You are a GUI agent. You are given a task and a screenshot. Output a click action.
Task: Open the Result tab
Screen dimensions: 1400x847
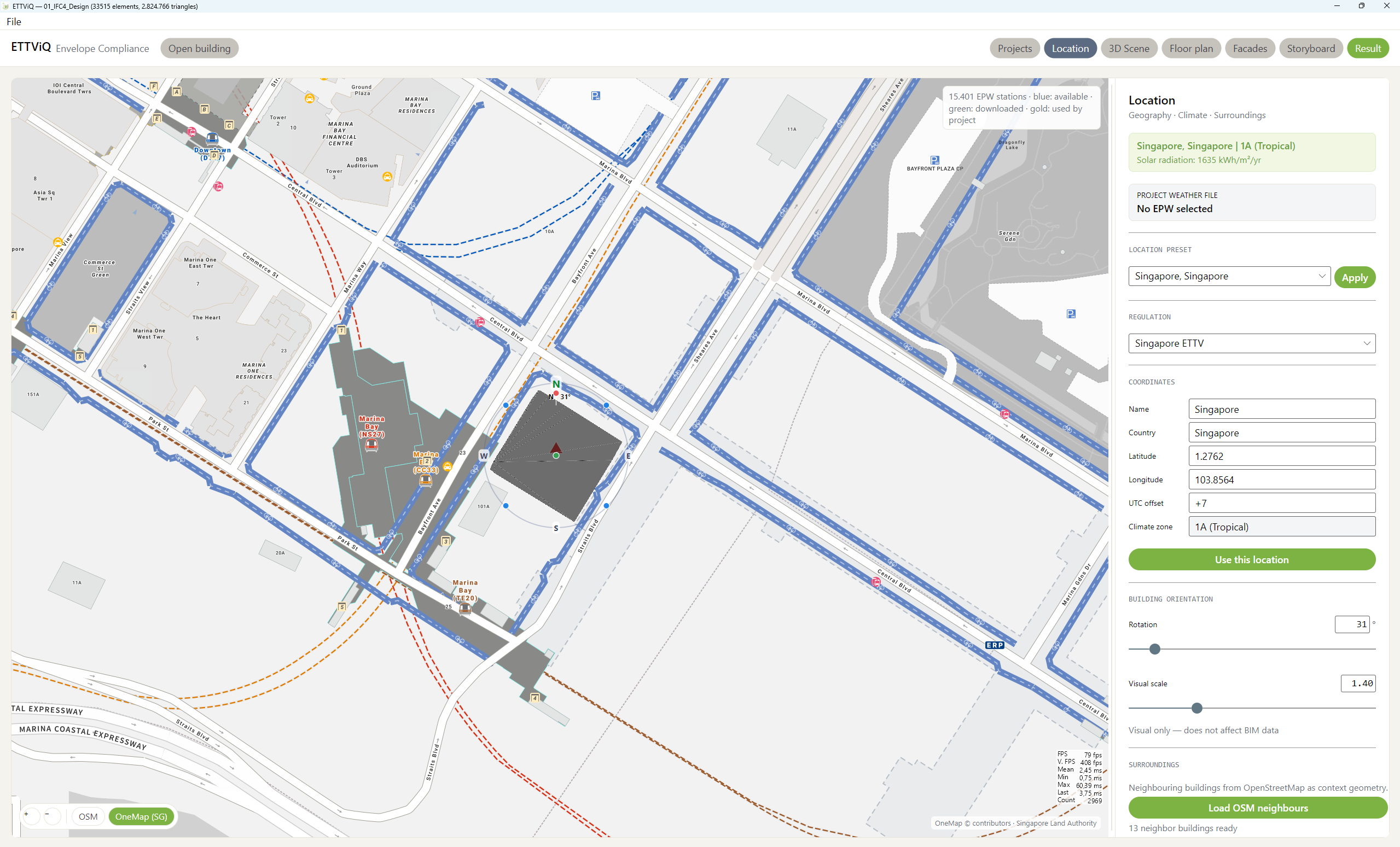pos(1368,48)
